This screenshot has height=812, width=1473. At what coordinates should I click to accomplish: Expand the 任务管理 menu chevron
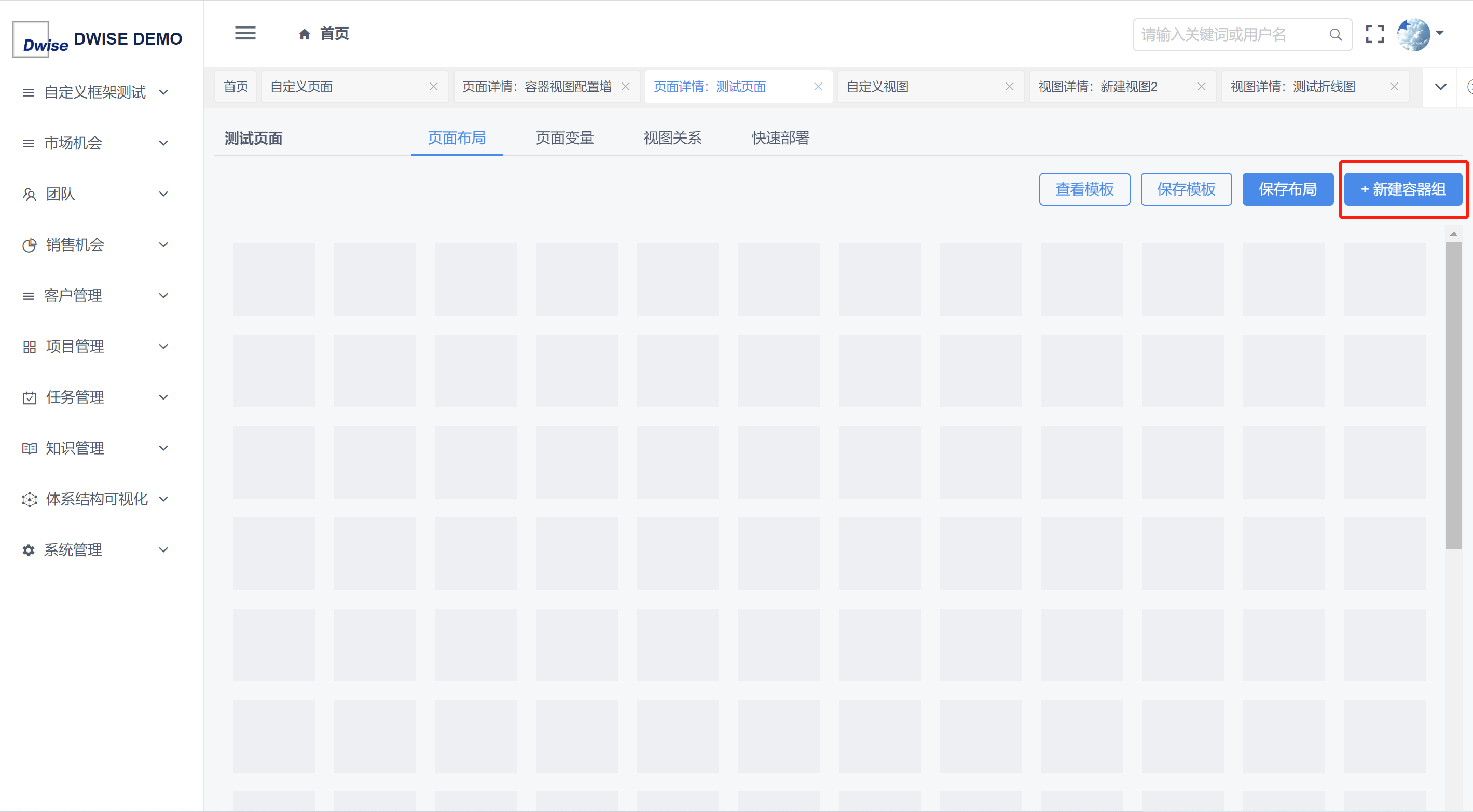[x=163, y=397]
